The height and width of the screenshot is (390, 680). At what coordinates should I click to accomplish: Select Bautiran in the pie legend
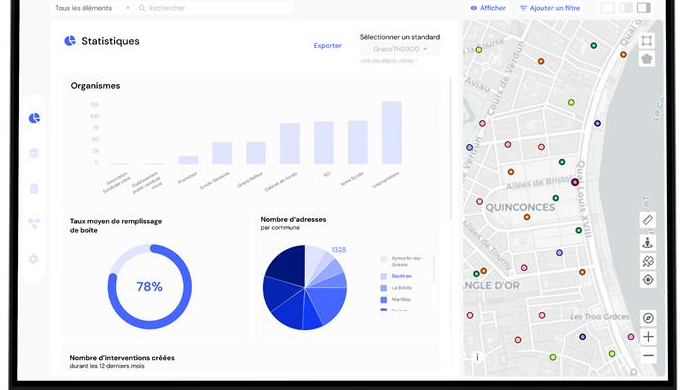click(x=402, y=276)
